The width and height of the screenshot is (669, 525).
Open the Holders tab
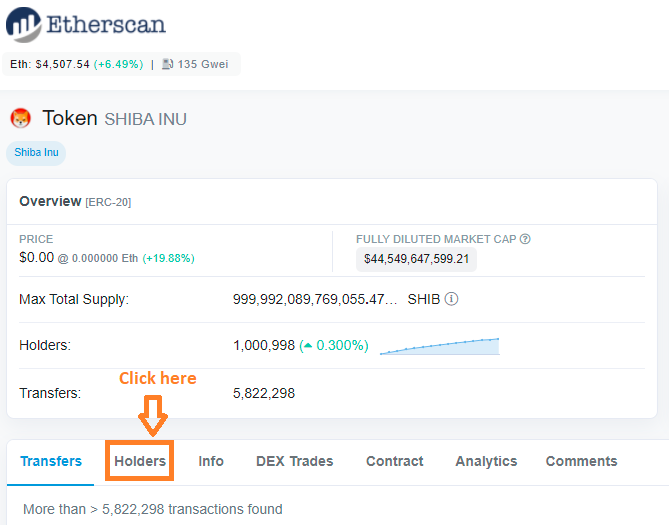click(140, 461)
